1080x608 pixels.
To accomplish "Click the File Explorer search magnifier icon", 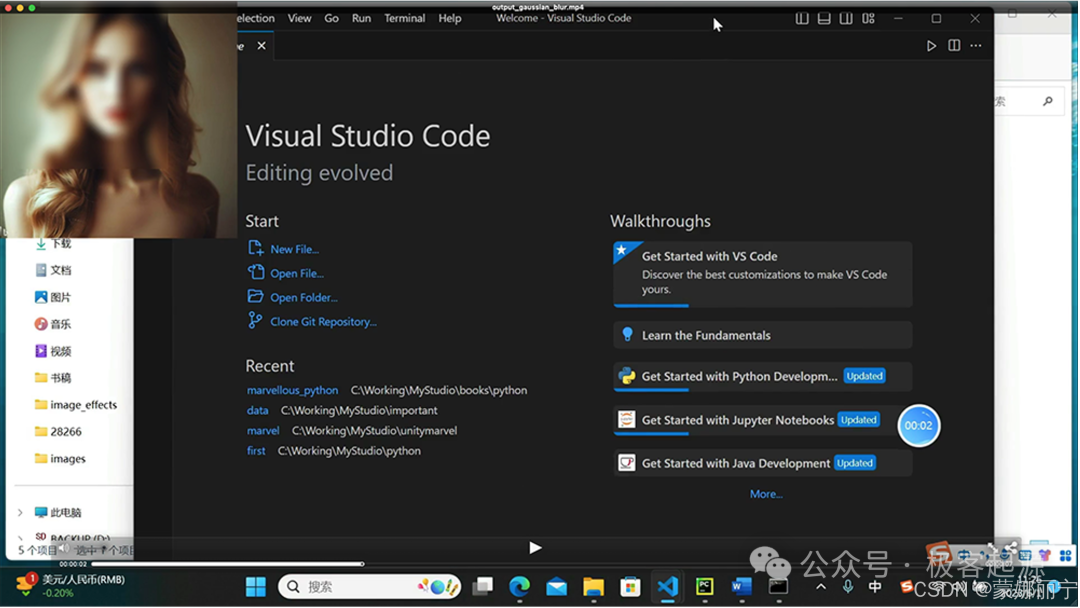I will pyautogui.click(x=1048, y=101).
